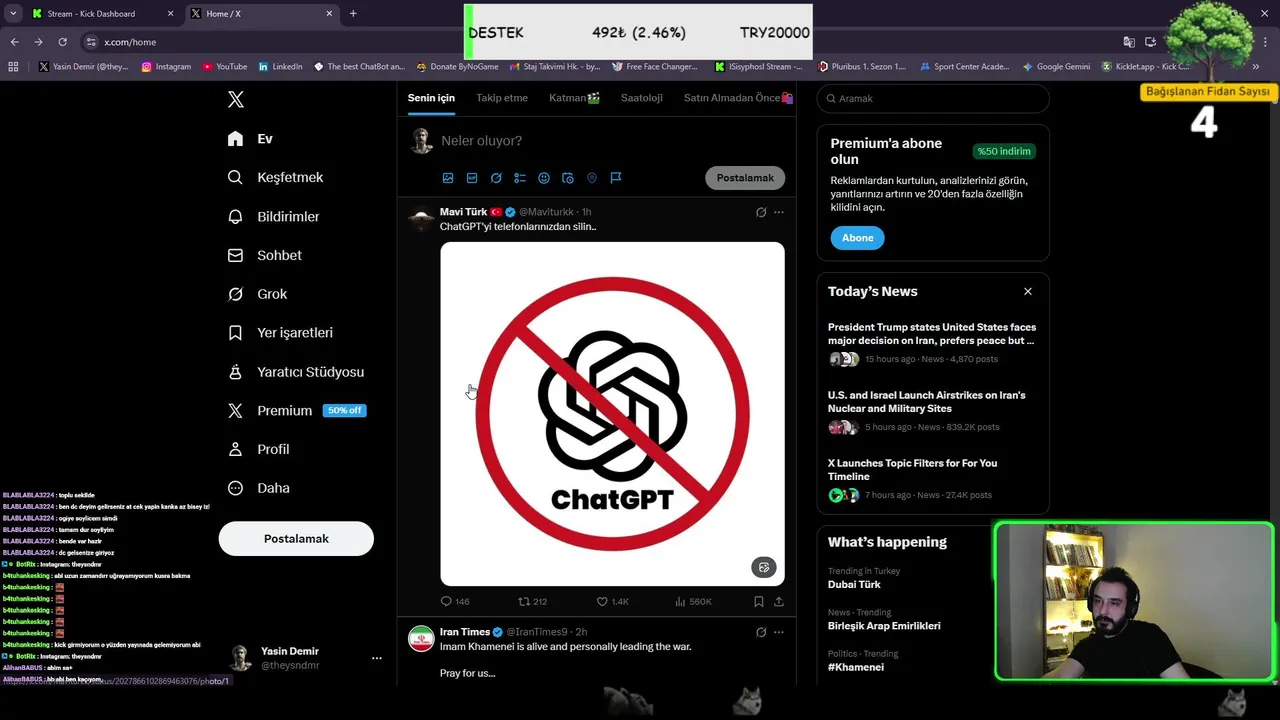Insert emoji in compose toolbar
This screenshot has height=720, width=1280.
pos(544,178)
